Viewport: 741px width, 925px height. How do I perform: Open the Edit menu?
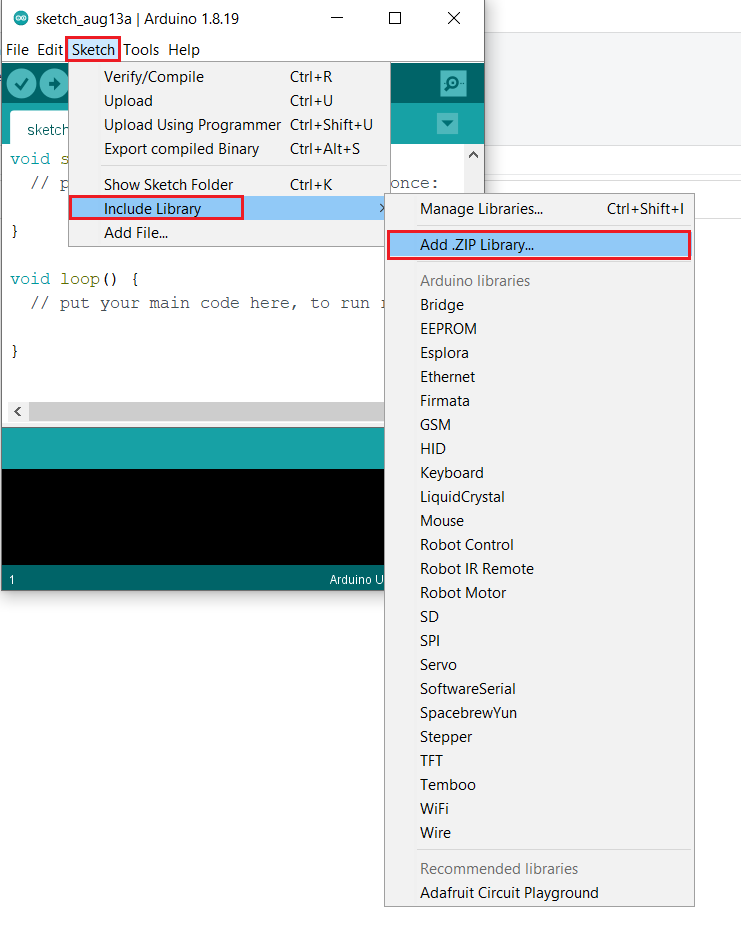[50, 50]
